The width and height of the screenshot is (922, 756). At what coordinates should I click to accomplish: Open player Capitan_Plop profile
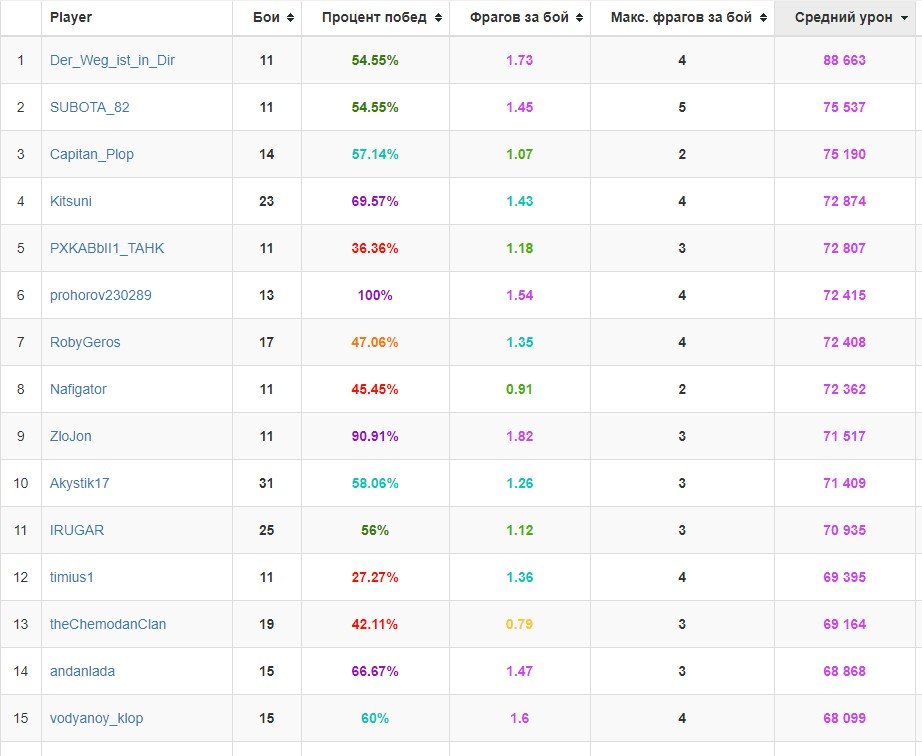tap(92, 155)
